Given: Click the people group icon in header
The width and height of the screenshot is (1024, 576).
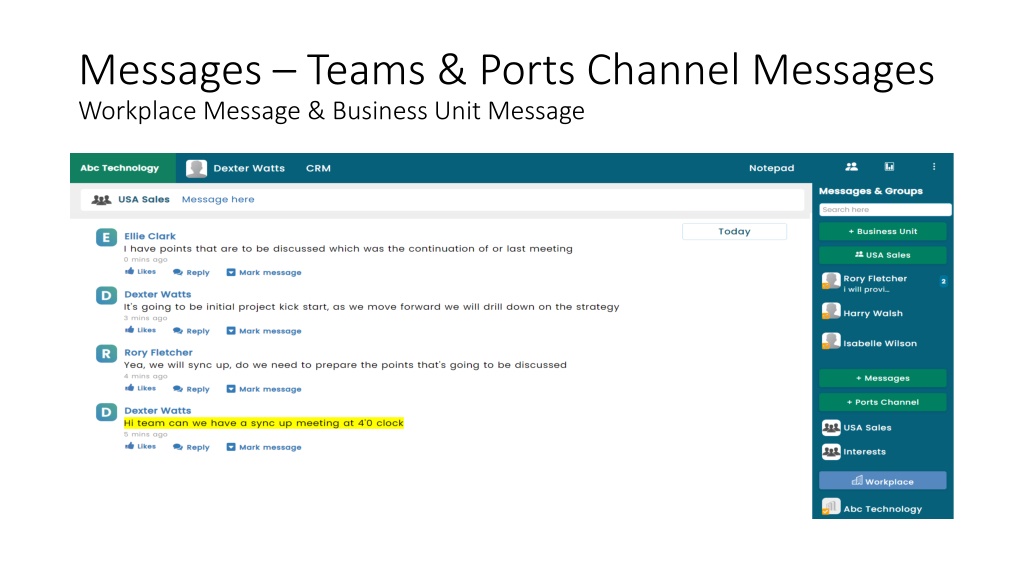Looking at the screenshot, I should (851, 167).
